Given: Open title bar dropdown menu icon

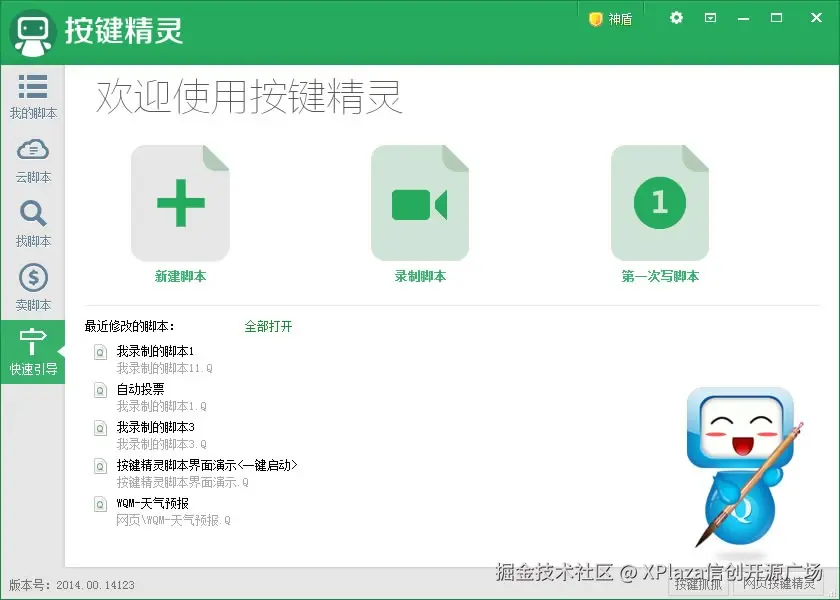Looking at the screenshot, I should click(x=710, y=18).
